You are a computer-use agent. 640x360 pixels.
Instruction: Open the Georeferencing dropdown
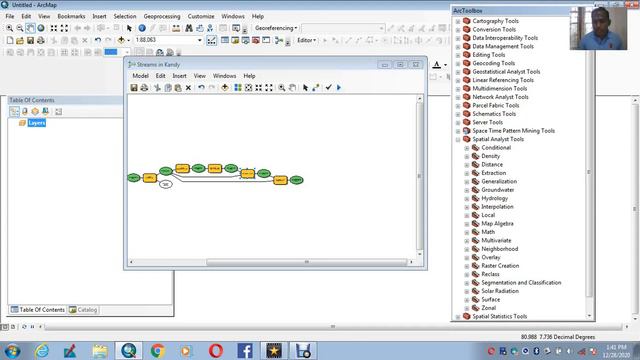[276, 28]
